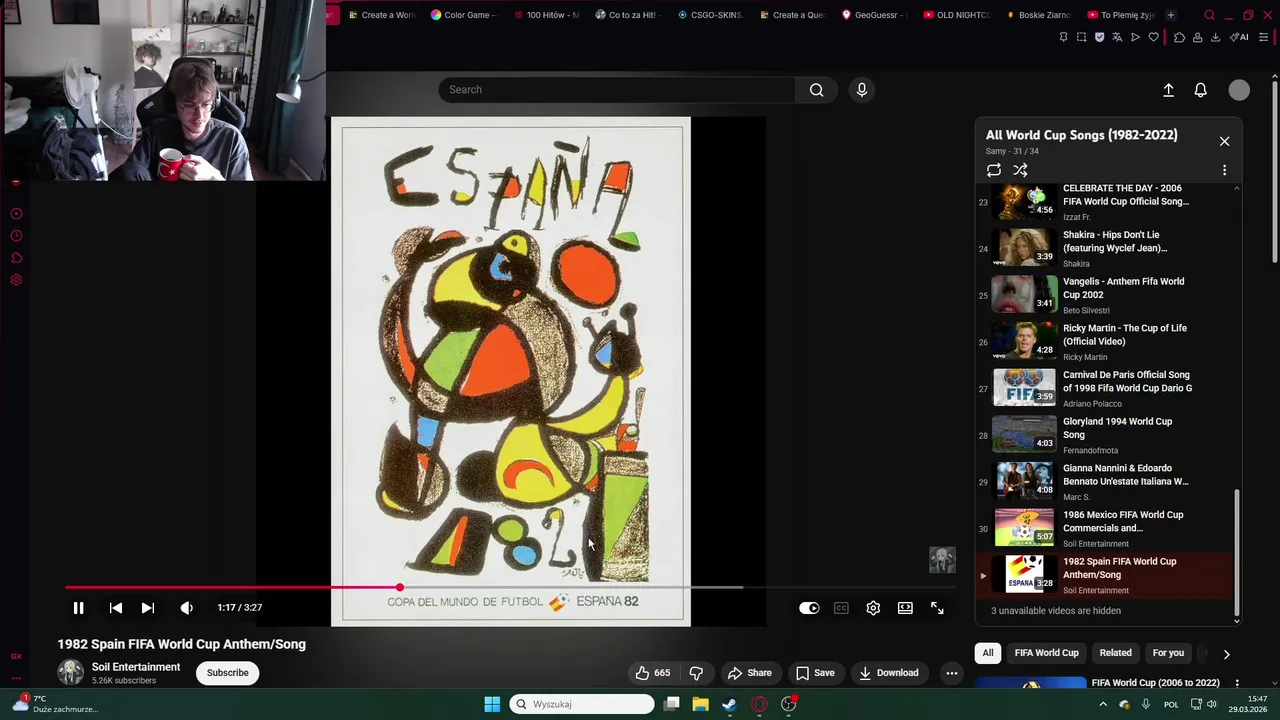
Task: Pause the video with the pause button
Action: (78, 608)
